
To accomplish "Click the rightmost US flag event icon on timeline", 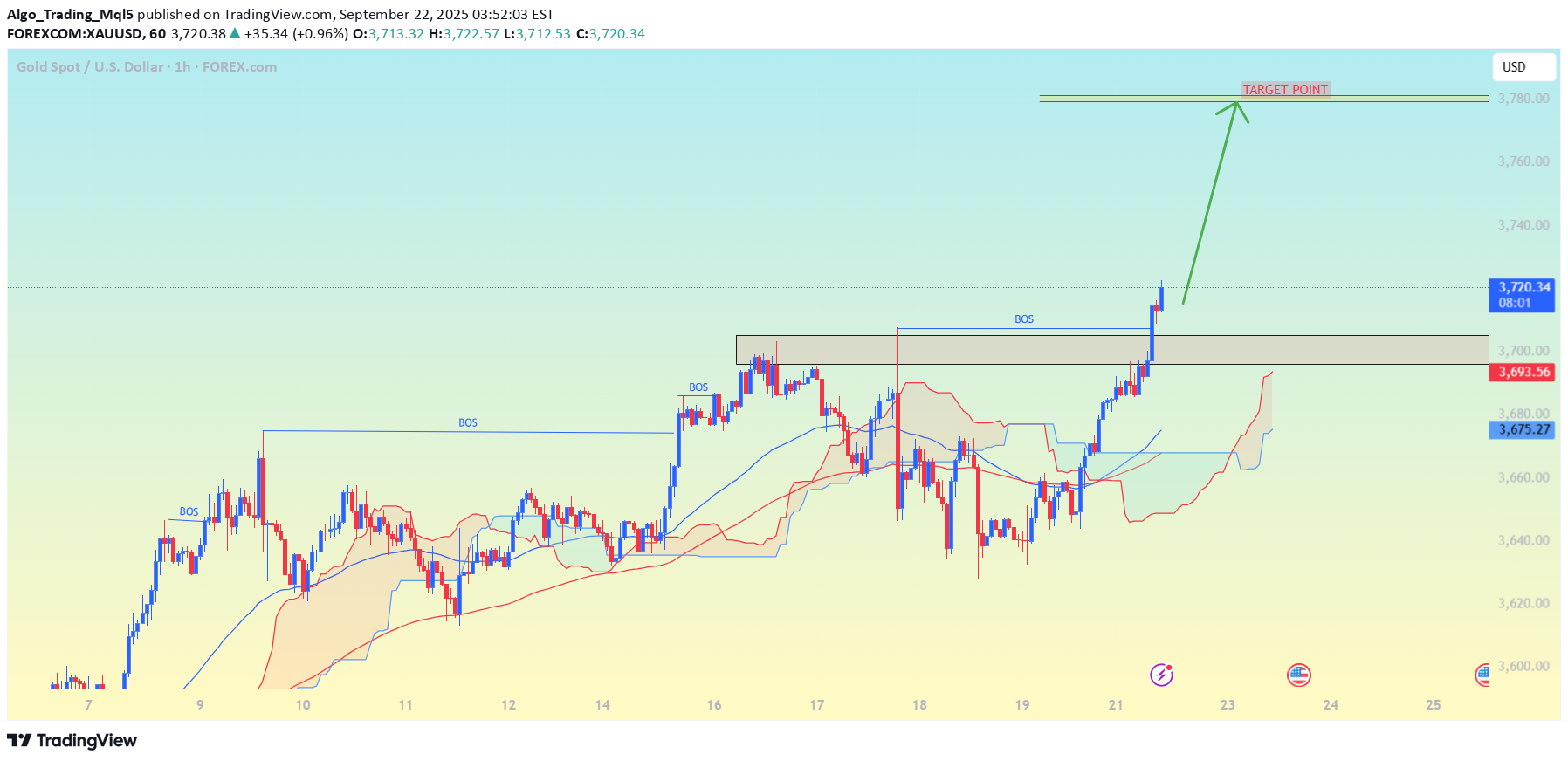I will point(1484,675).
